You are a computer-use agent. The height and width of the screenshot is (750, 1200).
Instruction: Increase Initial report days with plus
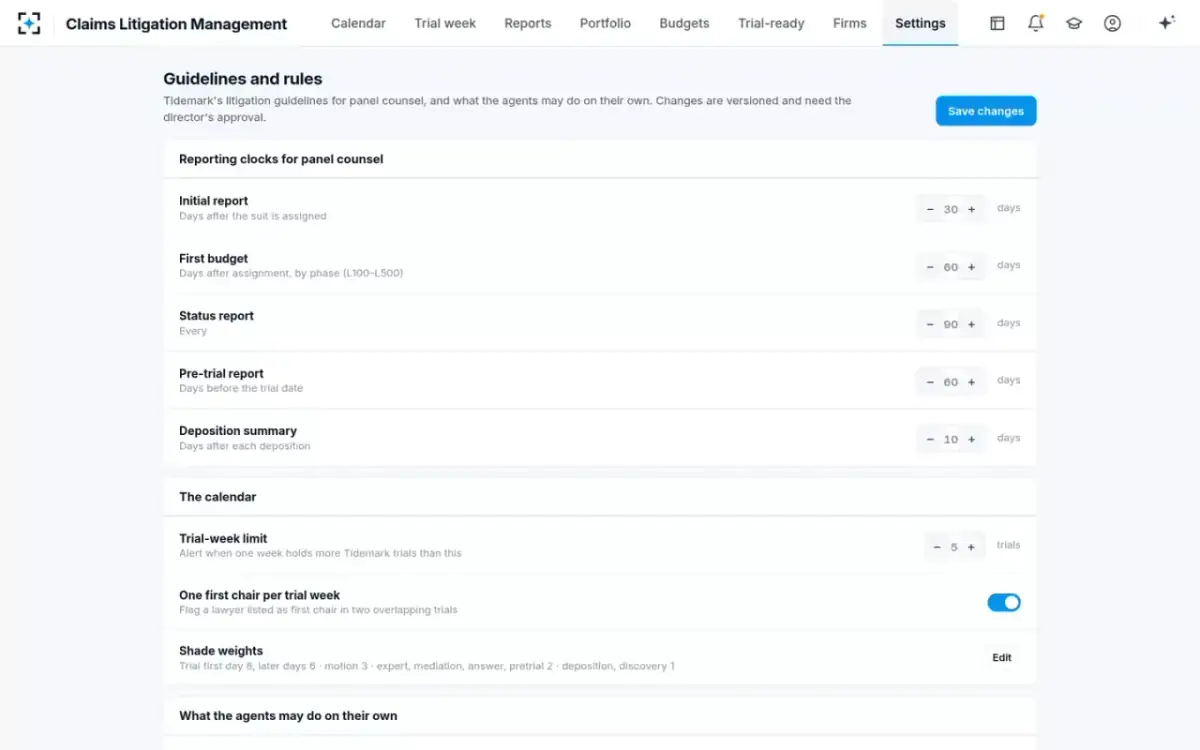(971, 209)
